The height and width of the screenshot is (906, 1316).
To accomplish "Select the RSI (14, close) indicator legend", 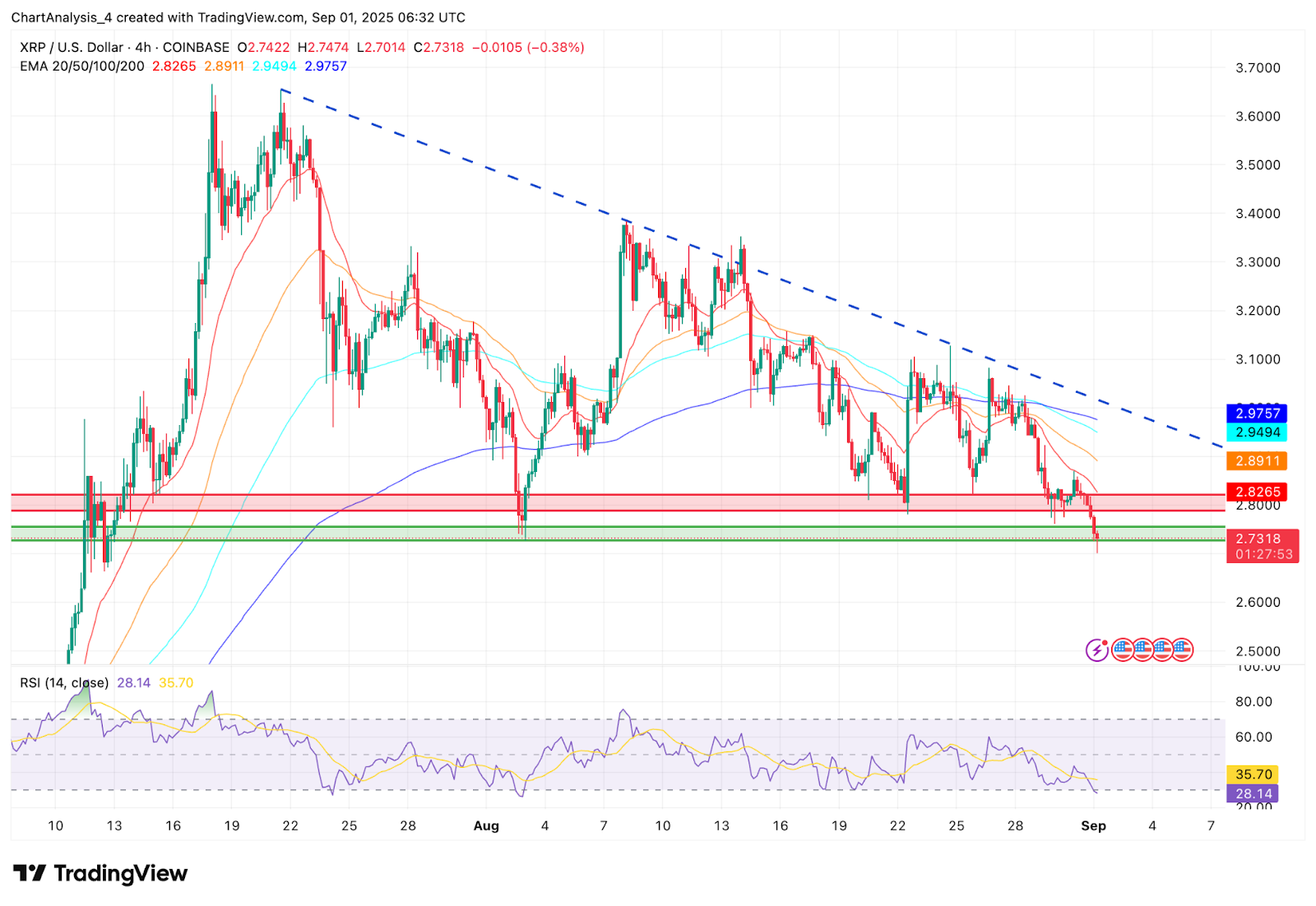I will click(x=64, y=682).
